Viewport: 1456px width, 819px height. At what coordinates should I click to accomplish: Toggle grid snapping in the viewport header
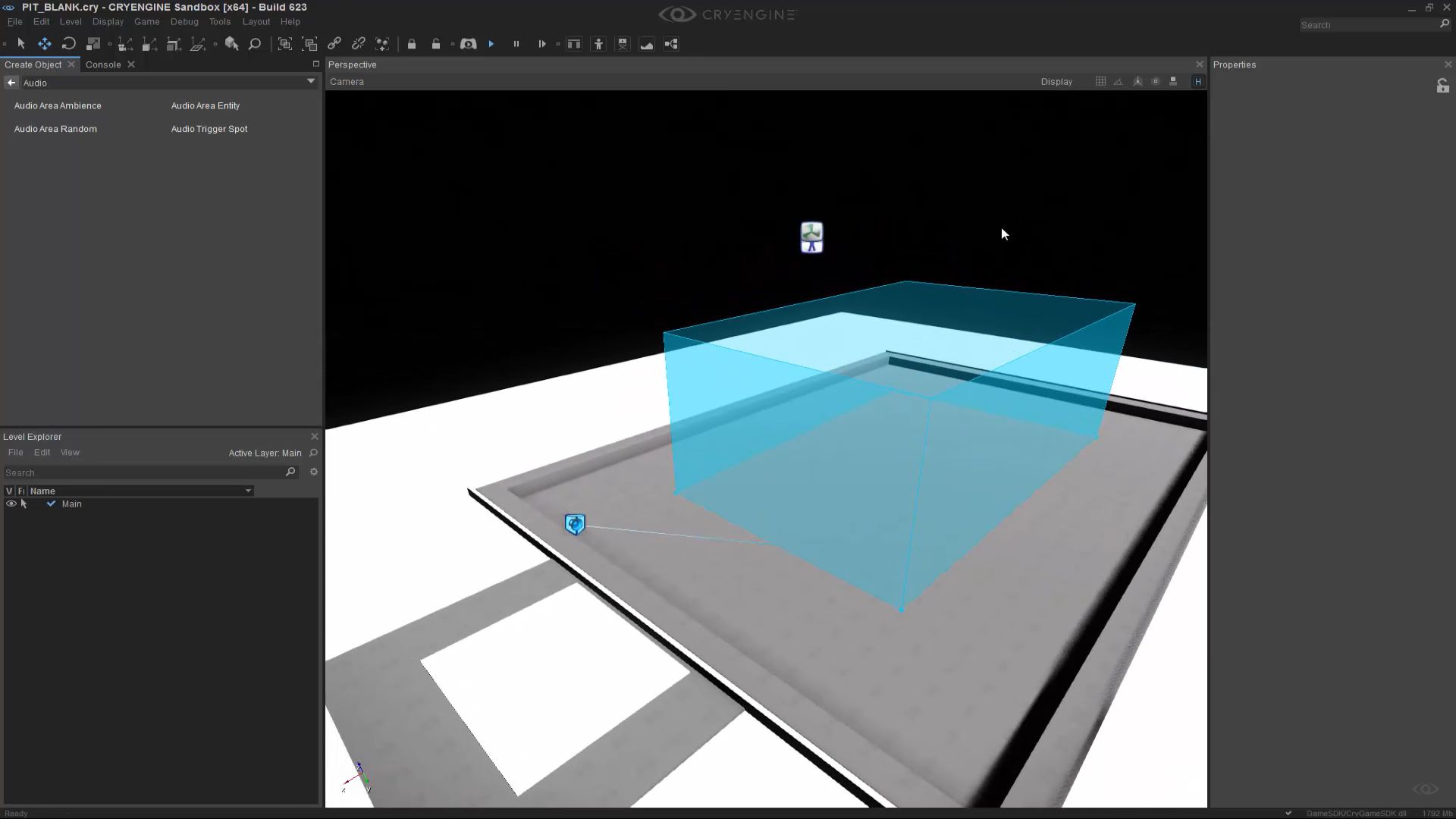point(1101,81)
